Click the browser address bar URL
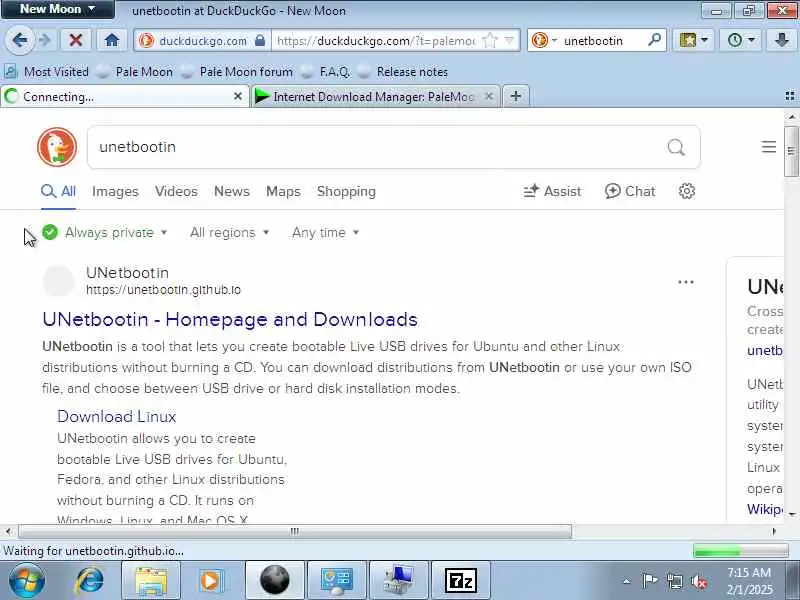Screen dimensions: 800x600 coord(376,40)
